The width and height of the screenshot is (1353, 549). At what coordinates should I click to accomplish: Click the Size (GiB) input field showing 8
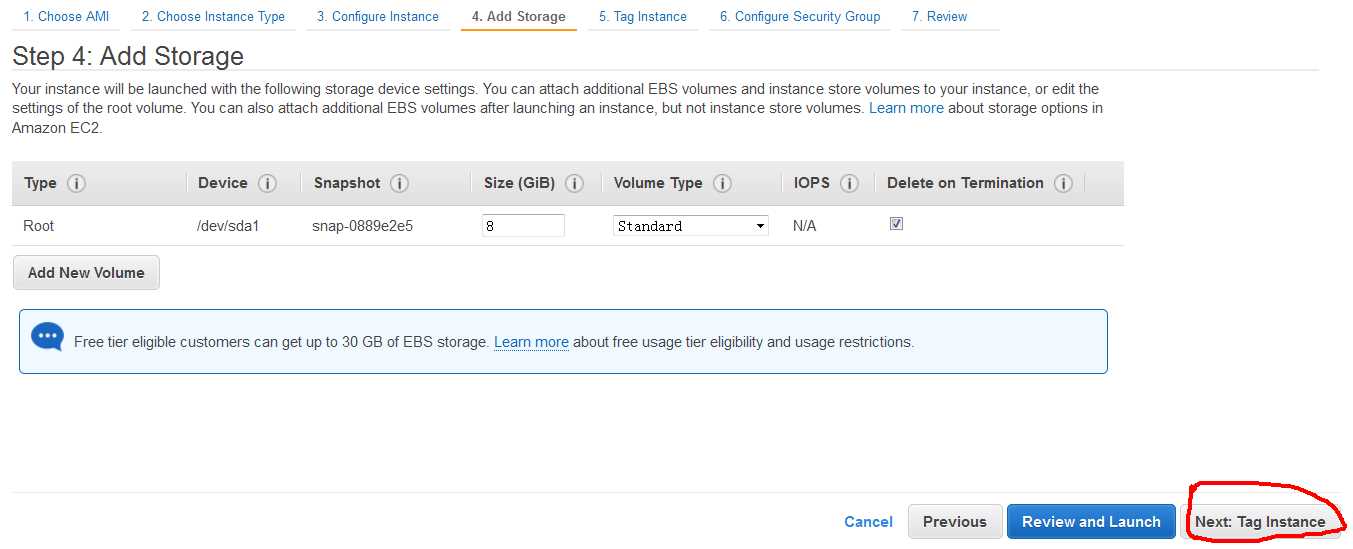click(x=523, y=226)
